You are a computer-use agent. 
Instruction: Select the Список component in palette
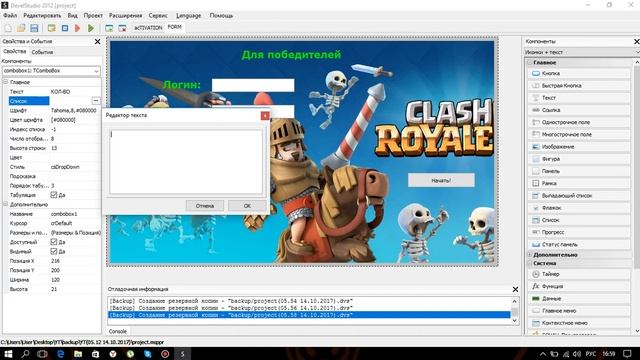pyautogui.click(x=580, y=220)
